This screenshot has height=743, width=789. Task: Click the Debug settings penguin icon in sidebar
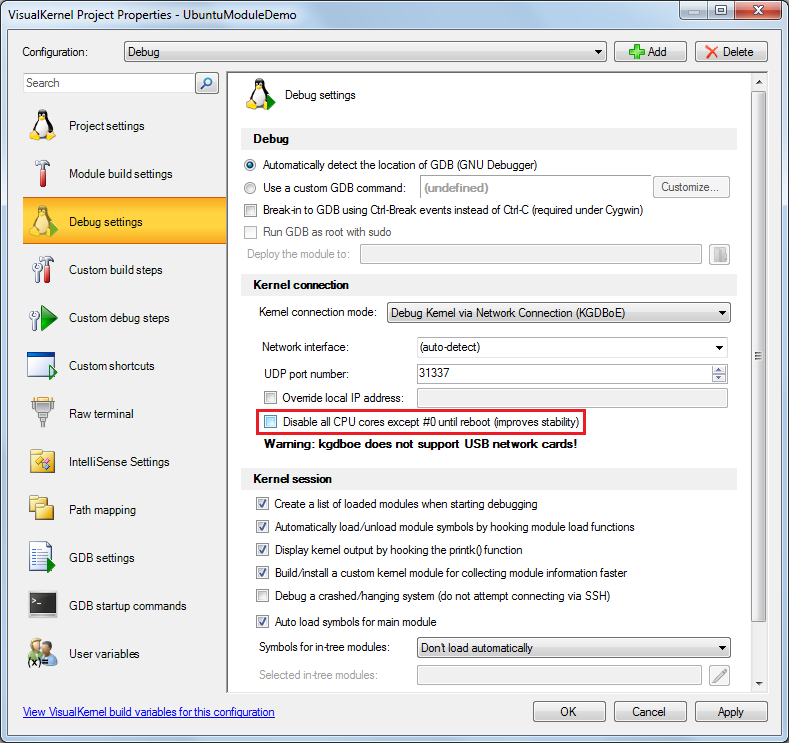point(42,221)
